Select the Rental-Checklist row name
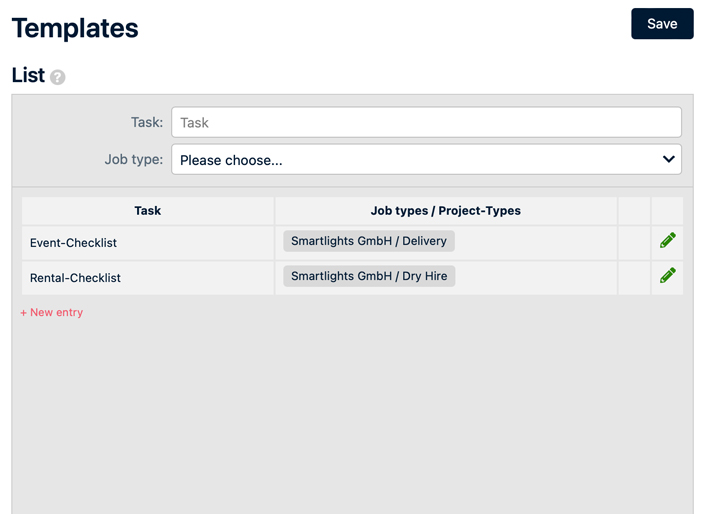The image size is (704, 514). (75, 278)
